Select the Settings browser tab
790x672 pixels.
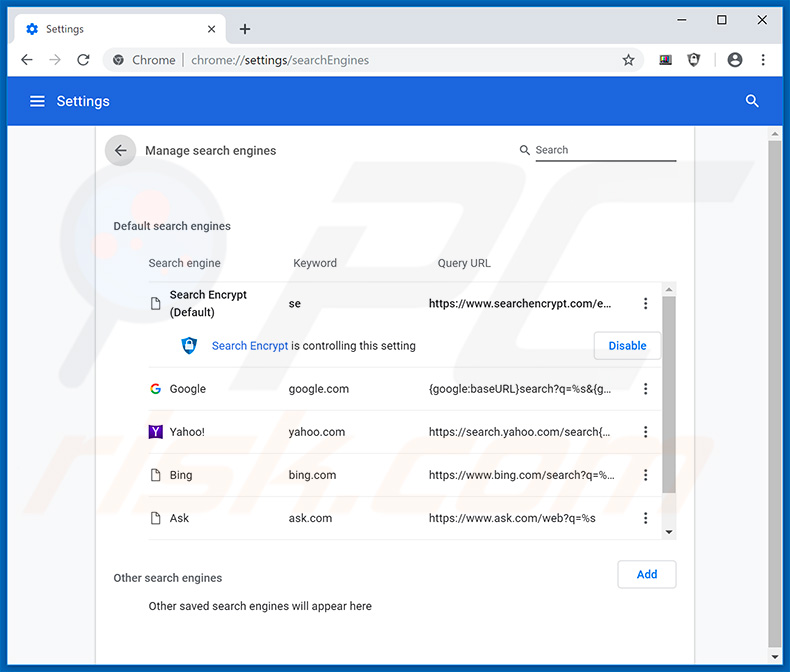pyautogui.click(x=119, y=29)
